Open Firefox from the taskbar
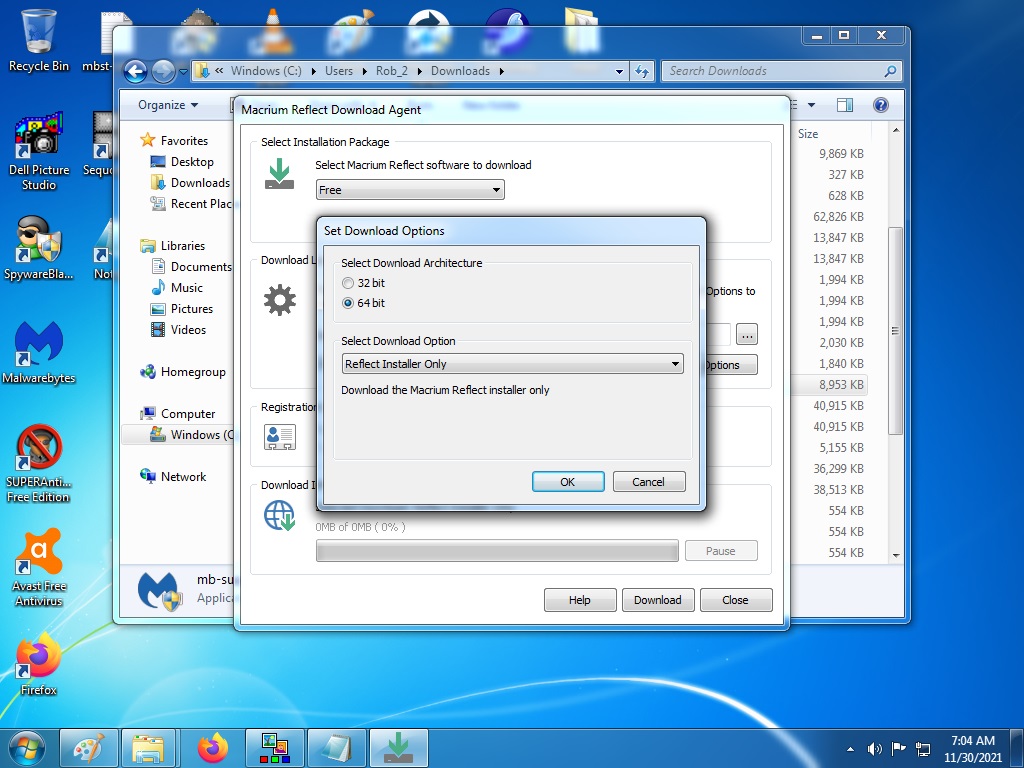Screen dimensions: 1024x768 pyautogui.click(x=213, y=748)
